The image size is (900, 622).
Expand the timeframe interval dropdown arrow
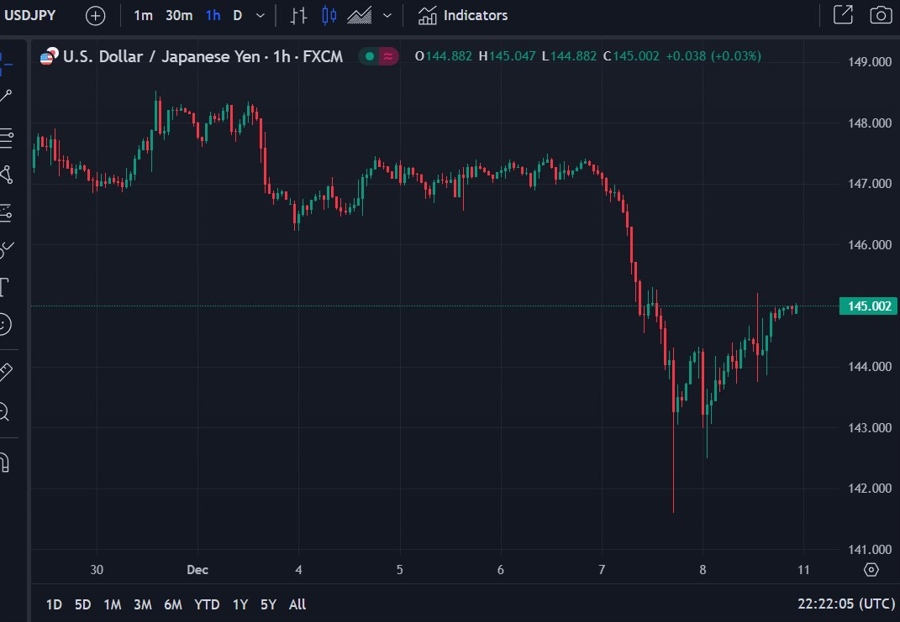260,15
